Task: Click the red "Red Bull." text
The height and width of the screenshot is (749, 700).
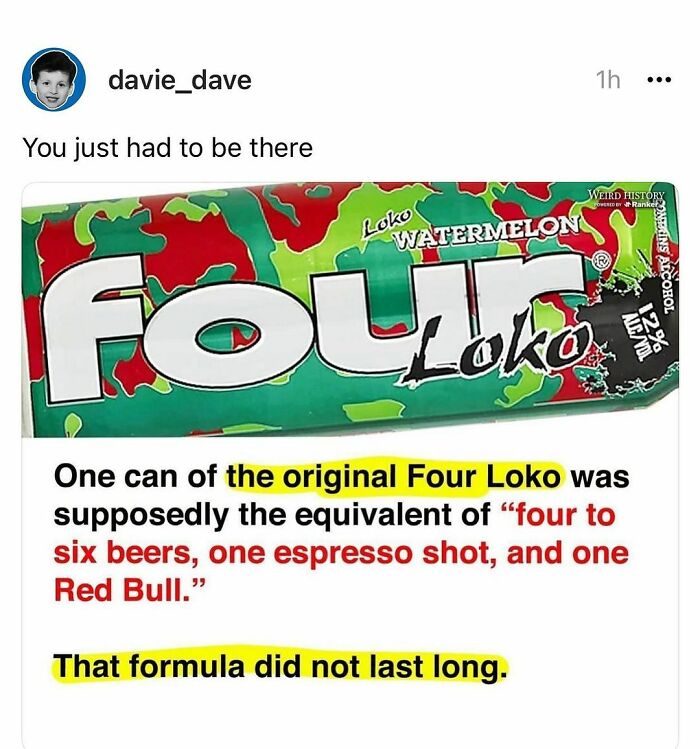Action: pos(130,590)
